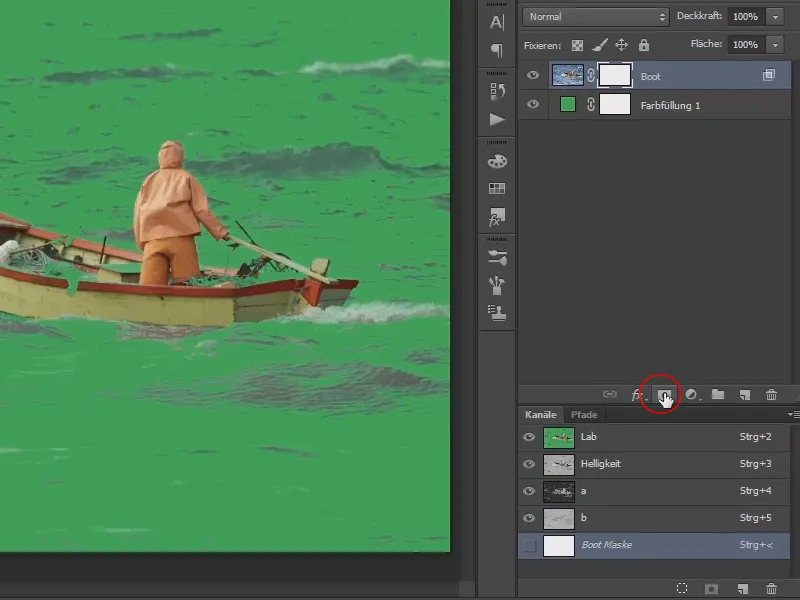Toggle visibility of channel b
The image size is (800, 600).
529,518
